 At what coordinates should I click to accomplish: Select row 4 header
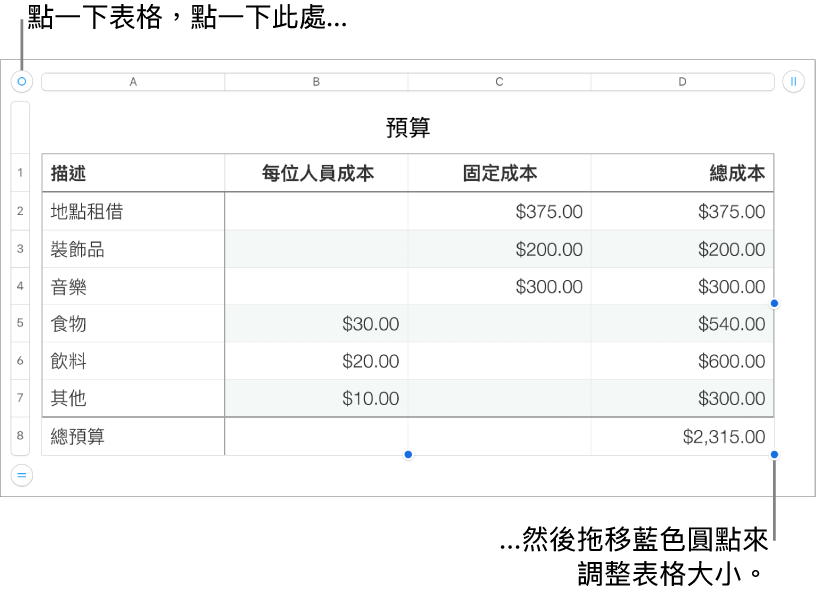pyautogui.click(x=20, y=286)
